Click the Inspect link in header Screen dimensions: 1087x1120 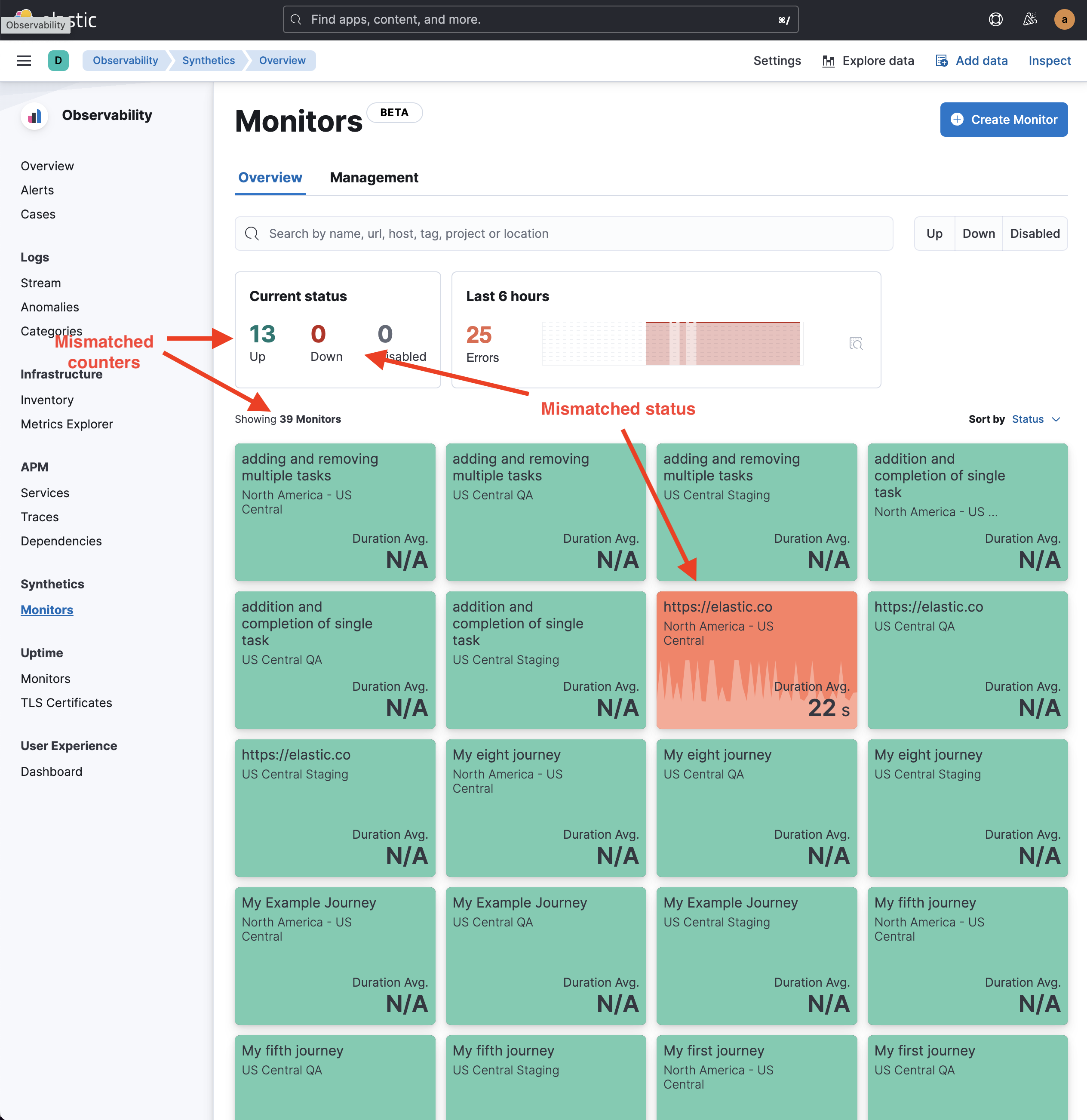click(1049, 61)
